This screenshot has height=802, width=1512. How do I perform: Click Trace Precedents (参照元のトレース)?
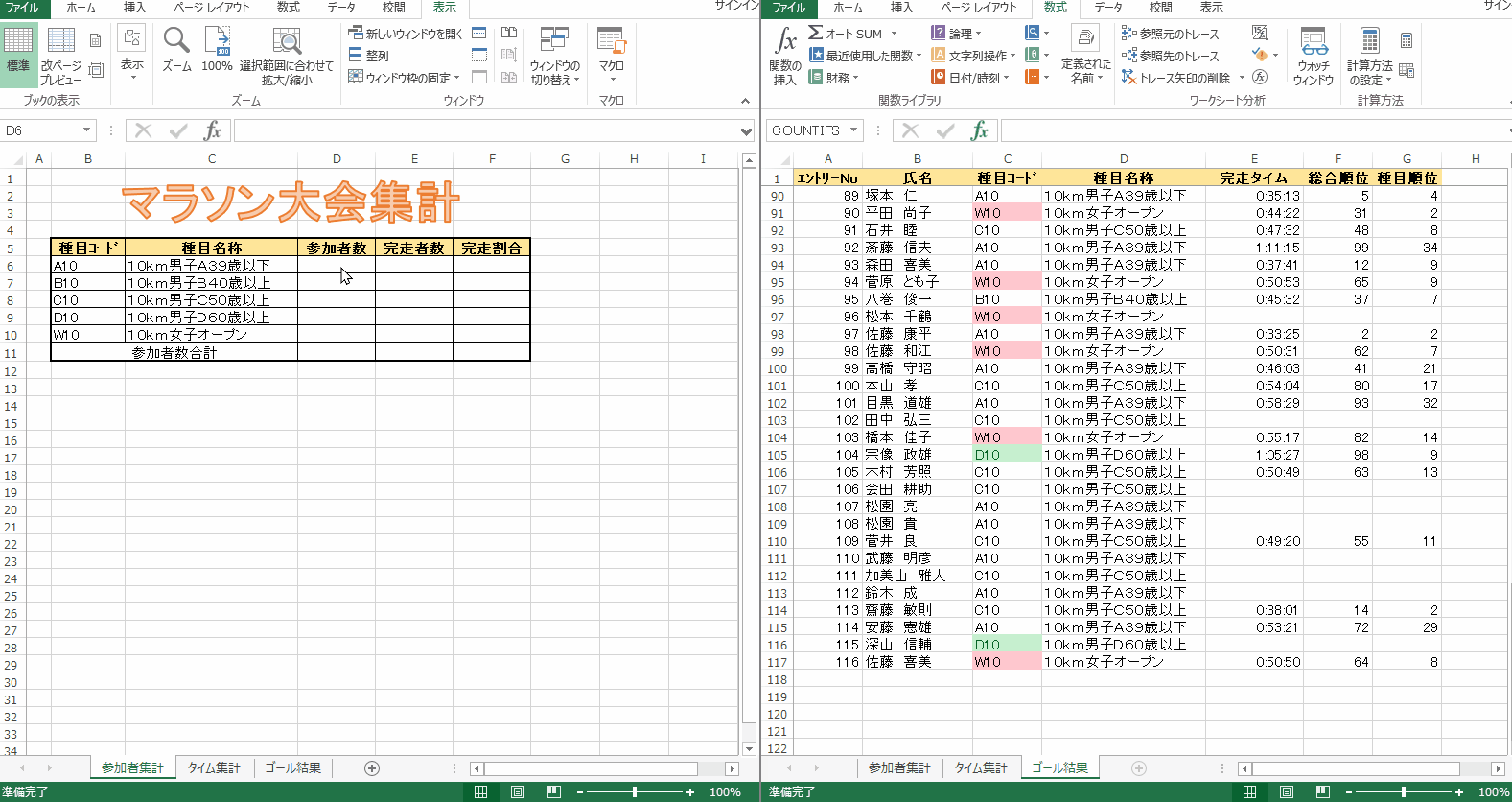point(1171,34)
